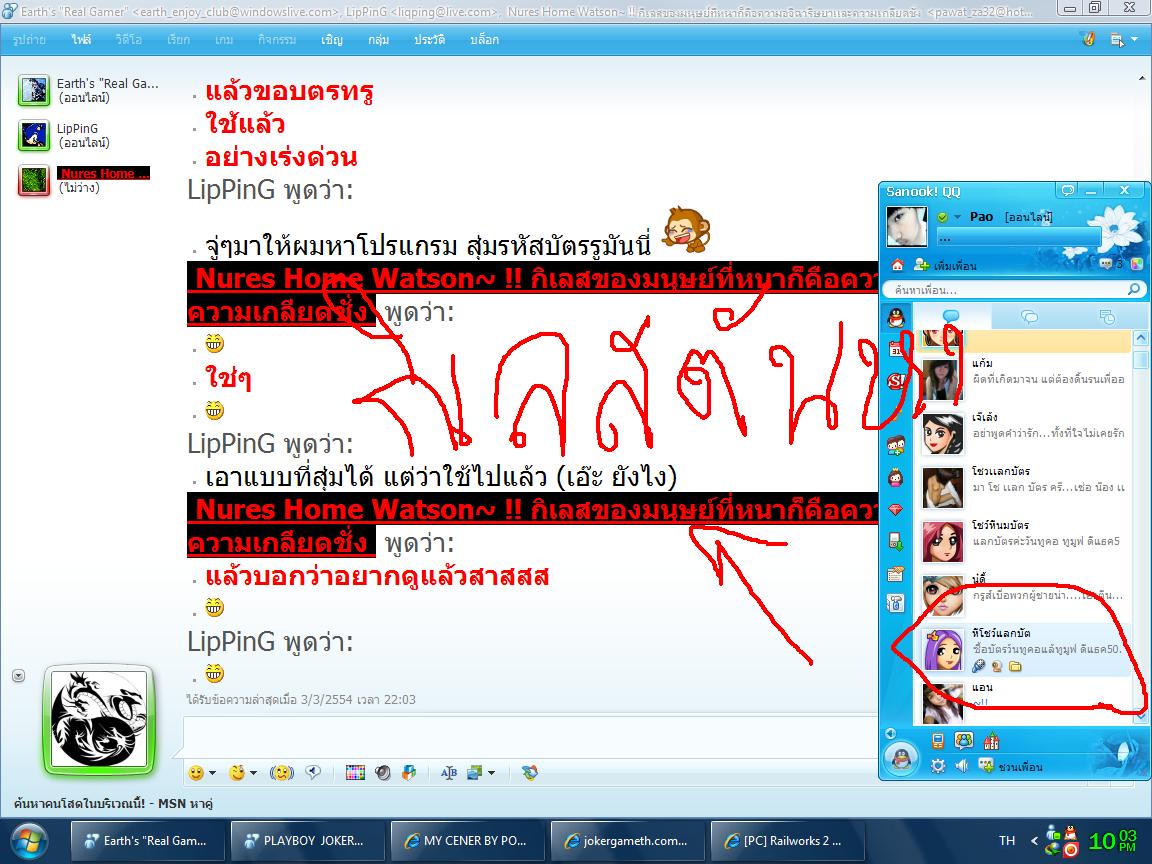
Task: Click the penguin icon in QQ sidebar
Action: tap(896, 317)
